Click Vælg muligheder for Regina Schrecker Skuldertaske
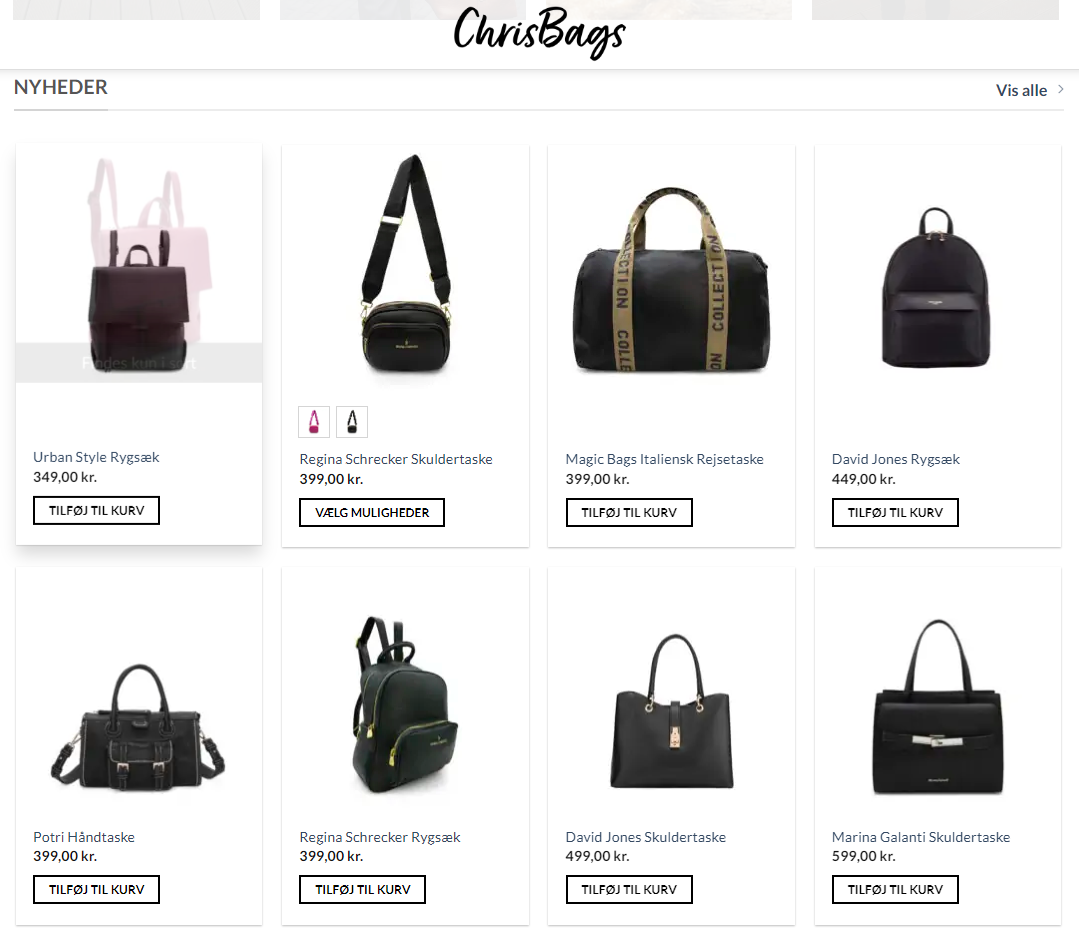The width and height of the screenshot is (1079, 930). 372,512
